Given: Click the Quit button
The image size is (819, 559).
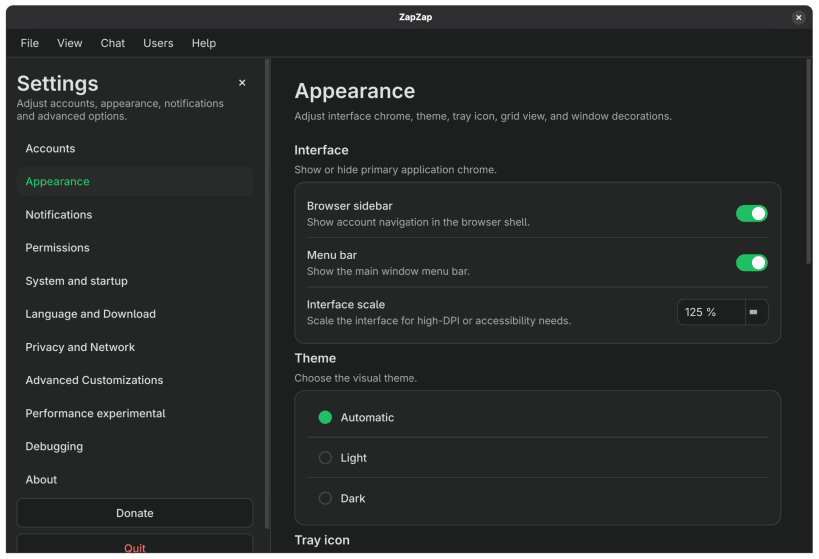Looking at the screenshot, I should pyautogui.click(x=135, y=544).
